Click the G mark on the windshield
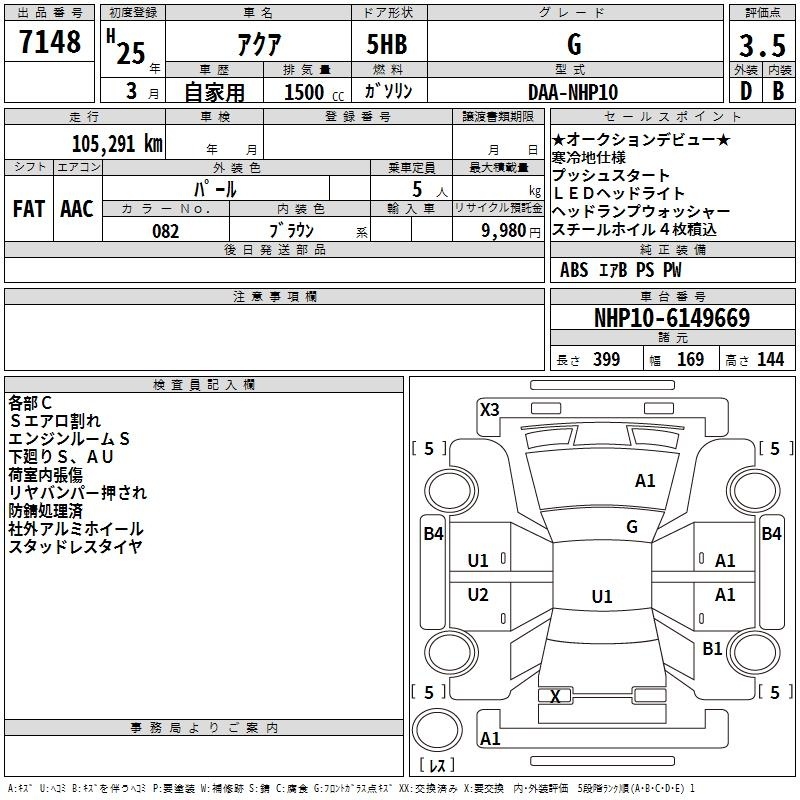The height and width of the screenshot is (800, 800). [x=632, y=526]
